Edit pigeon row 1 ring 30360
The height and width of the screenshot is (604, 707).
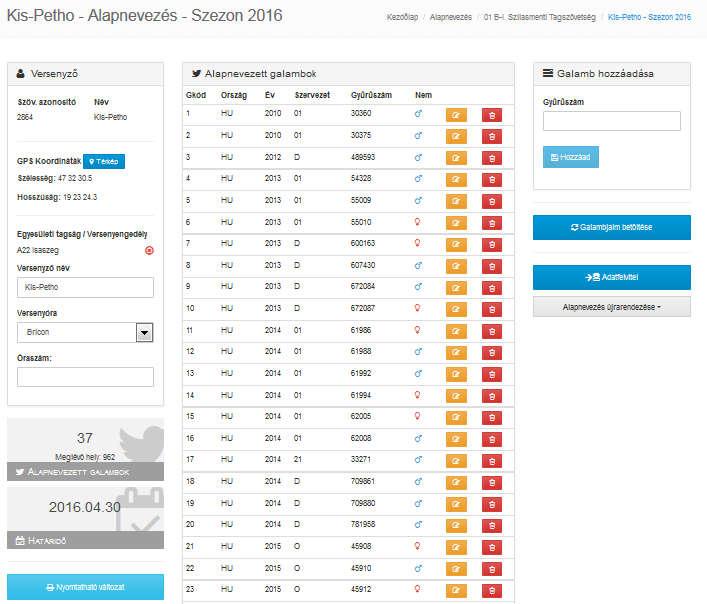click(456, 115)
